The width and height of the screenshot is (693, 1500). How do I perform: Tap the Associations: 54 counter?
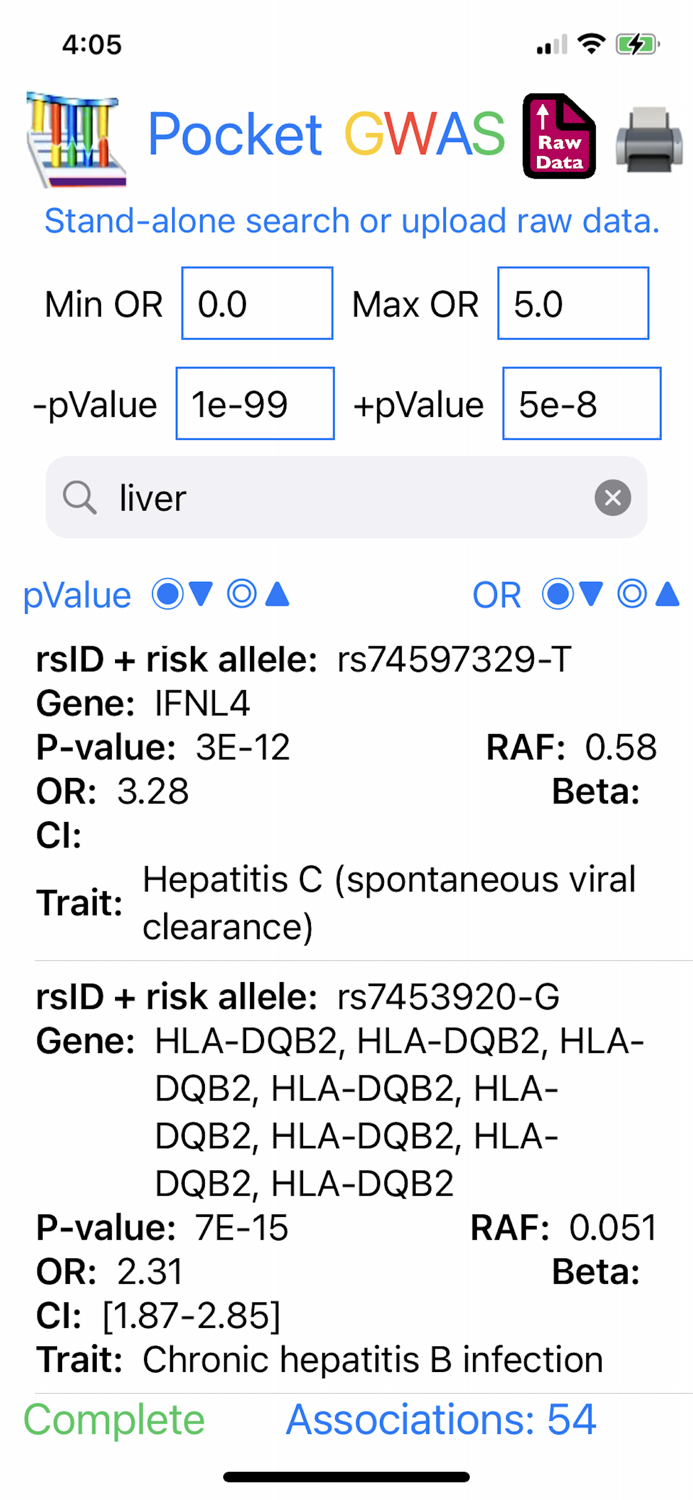tap(441, 1419)
